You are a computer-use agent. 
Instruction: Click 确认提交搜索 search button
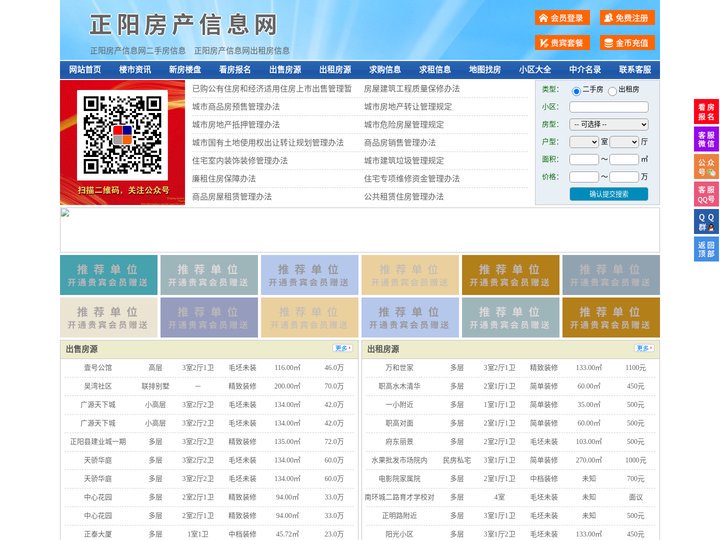(609, 194)
